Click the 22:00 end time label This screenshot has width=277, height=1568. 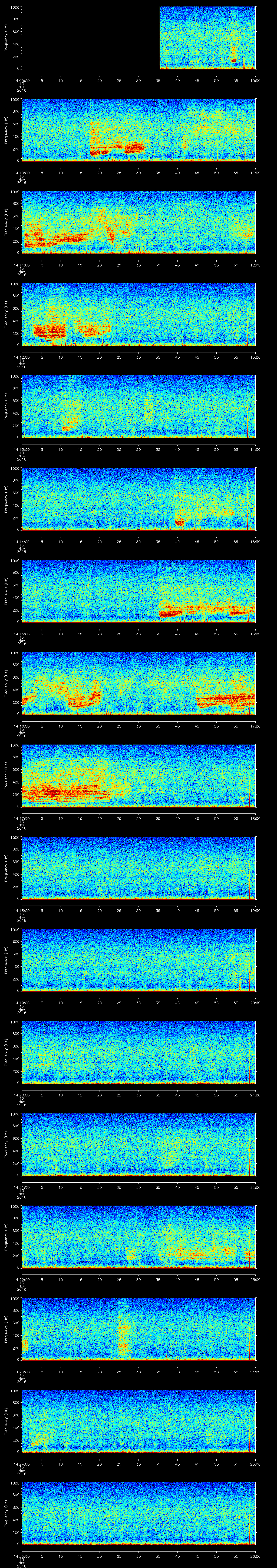click(256, 1187)
